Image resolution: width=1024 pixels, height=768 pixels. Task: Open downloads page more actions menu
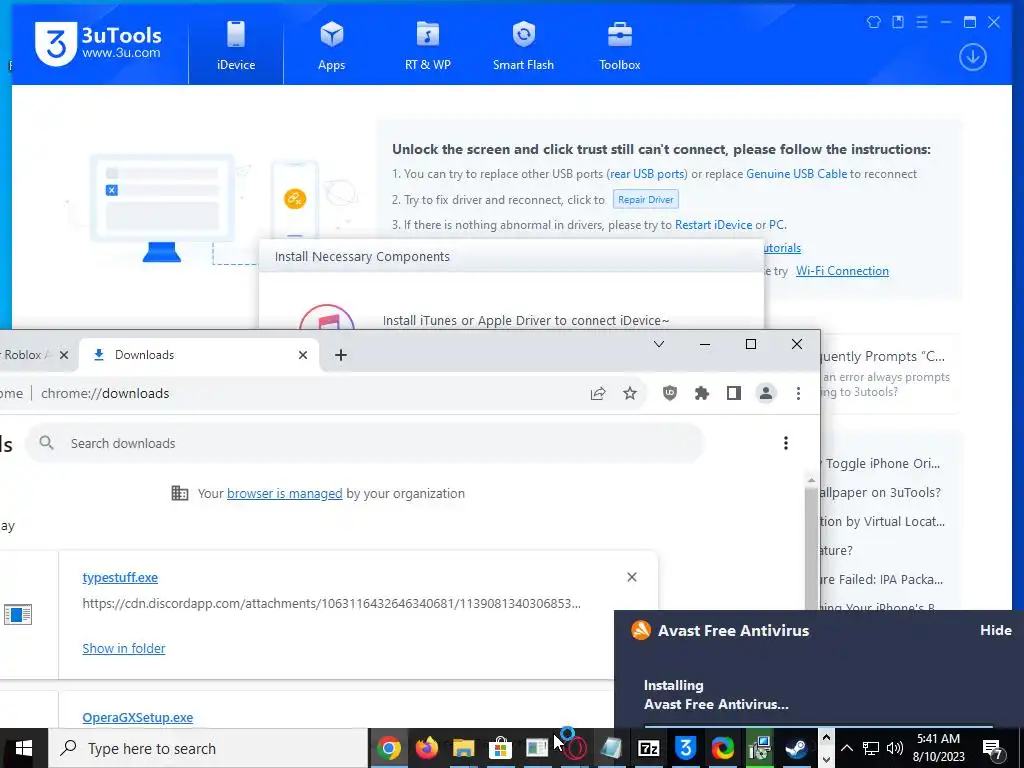[x=786, y=443]
